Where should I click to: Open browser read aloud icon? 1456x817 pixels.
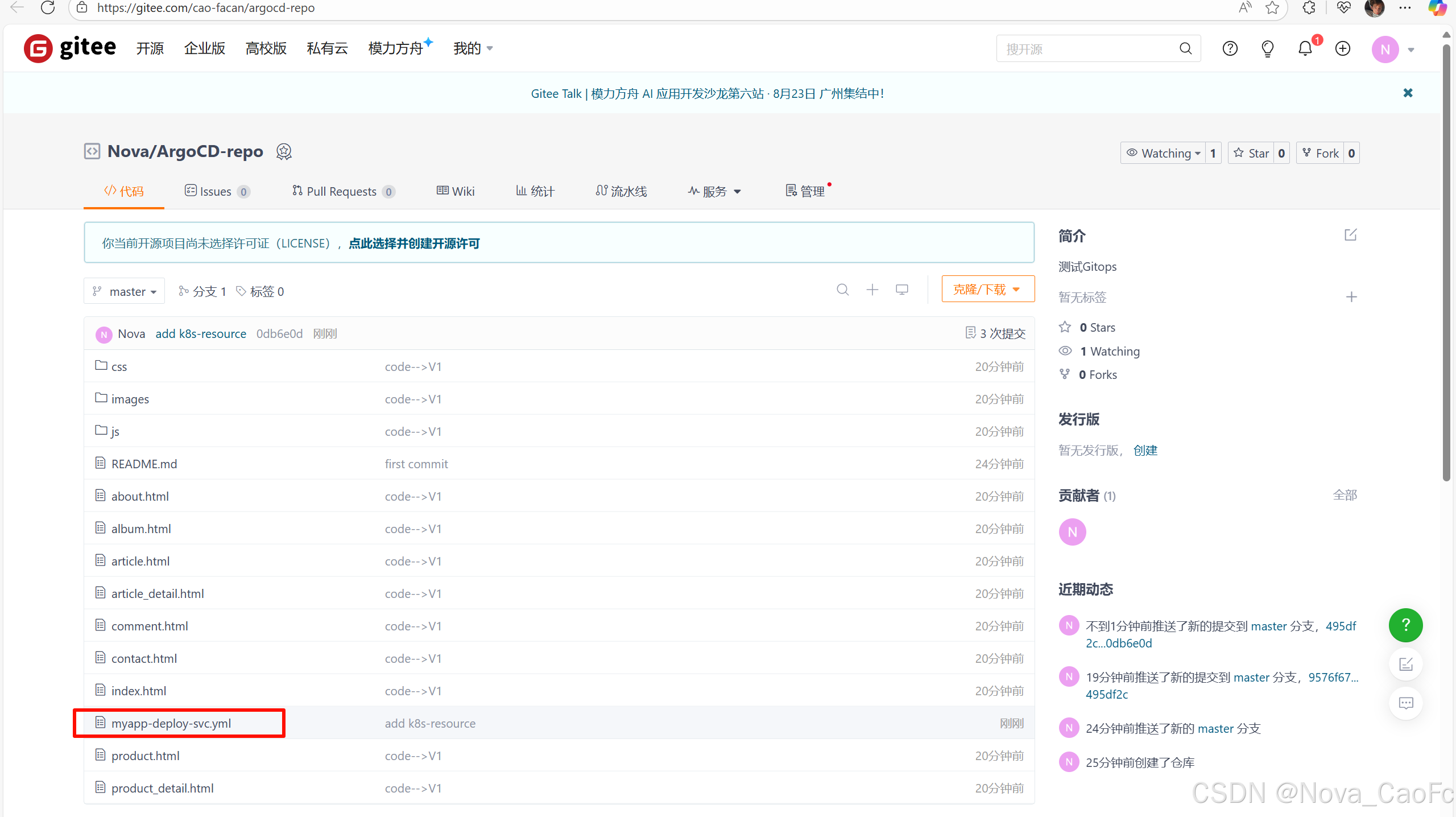(x=1245, y=7)
